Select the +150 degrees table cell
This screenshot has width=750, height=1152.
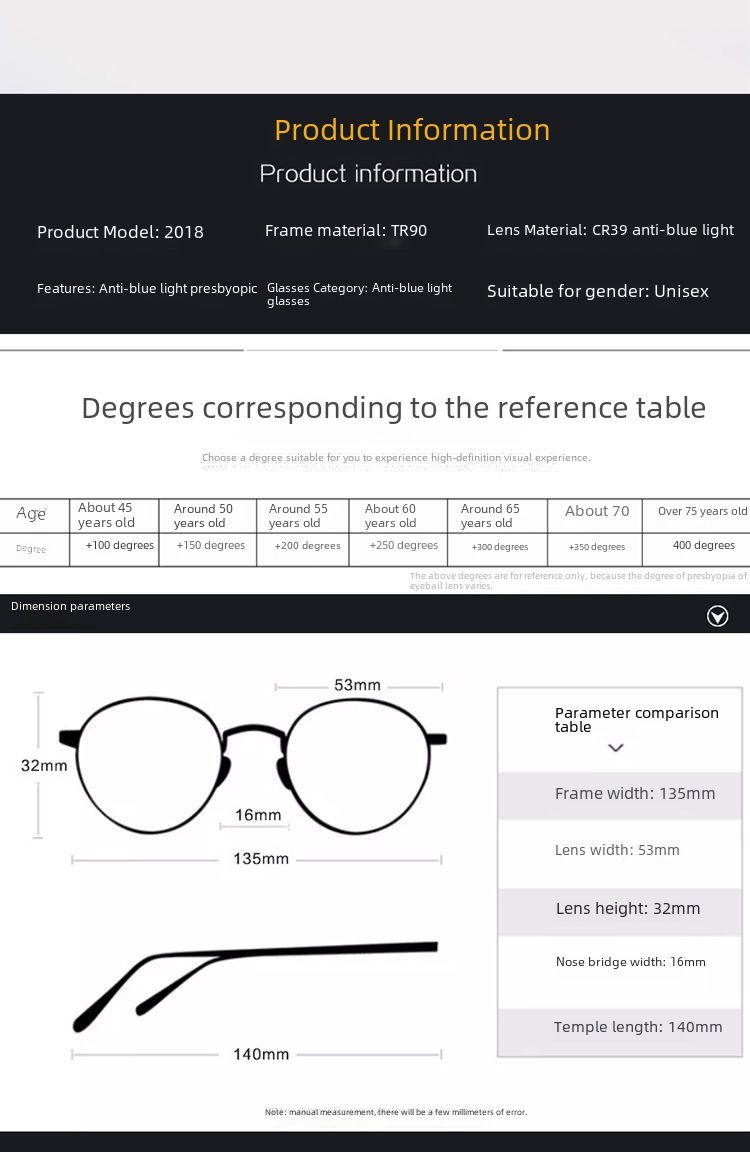[x=210, y=546]
